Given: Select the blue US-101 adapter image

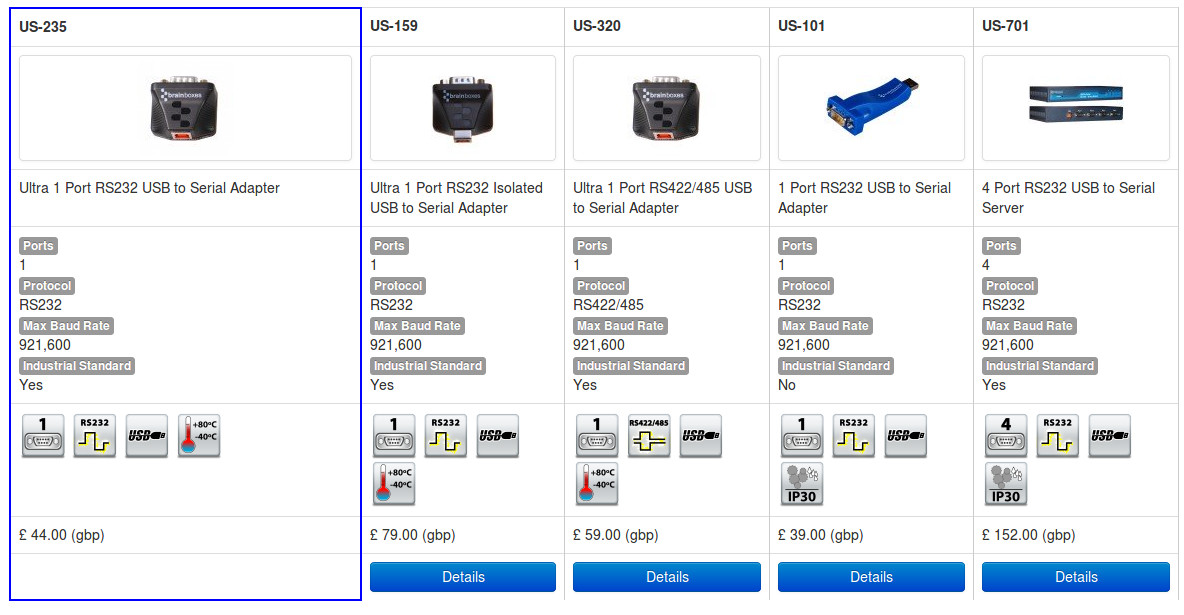Looking at the screenshot, I should (x=871, y=108).
